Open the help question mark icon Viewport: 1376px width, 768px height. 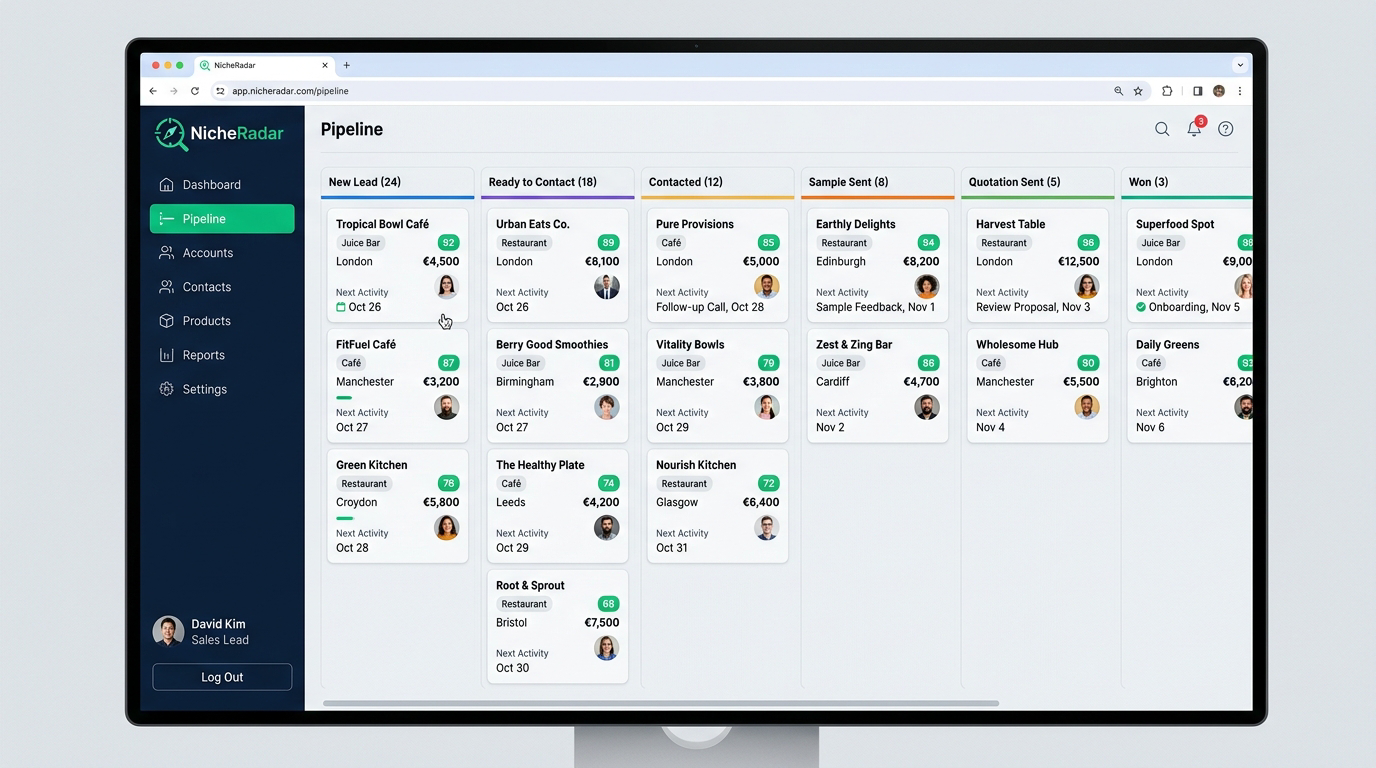1226,129
